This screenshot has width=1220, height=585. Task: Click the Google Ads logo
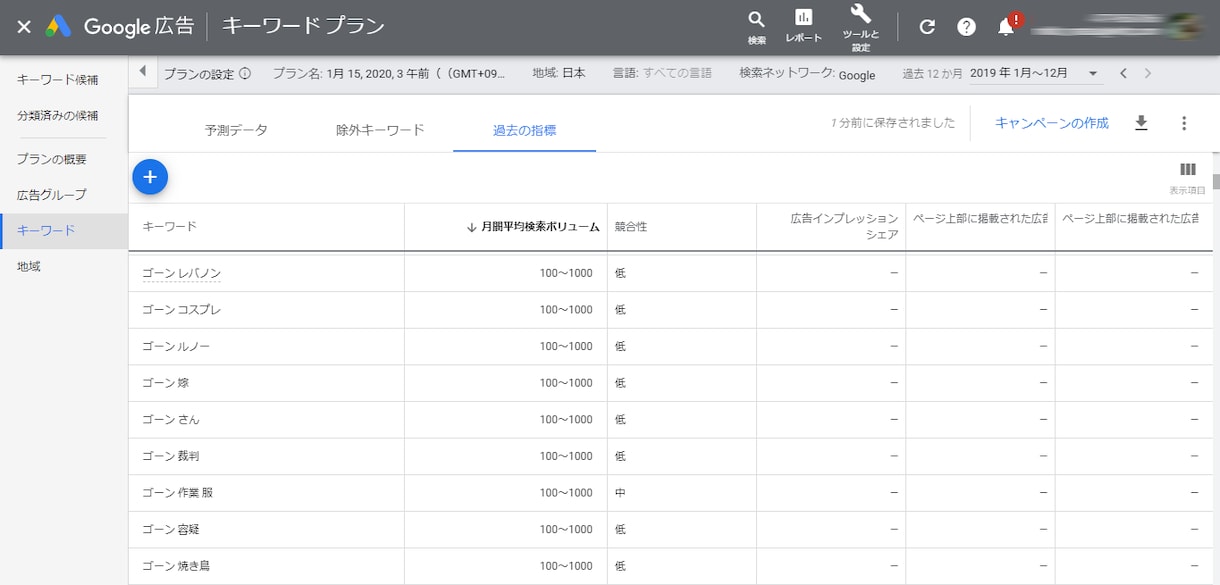click(x=58, y=27)
